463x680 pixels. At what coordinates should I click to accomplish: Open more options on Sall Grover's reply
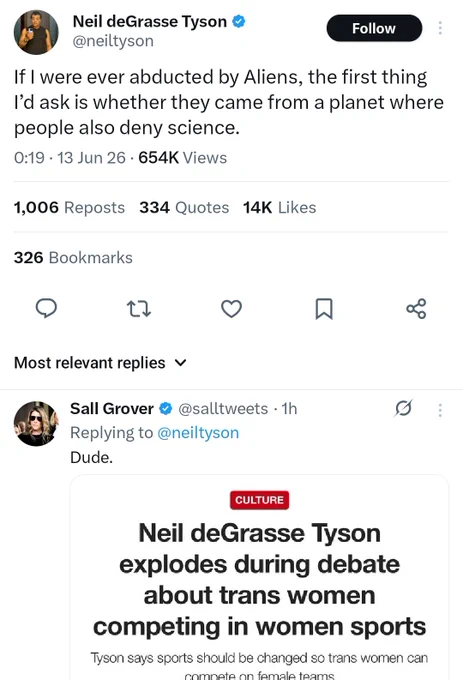(x=440, y=410)
